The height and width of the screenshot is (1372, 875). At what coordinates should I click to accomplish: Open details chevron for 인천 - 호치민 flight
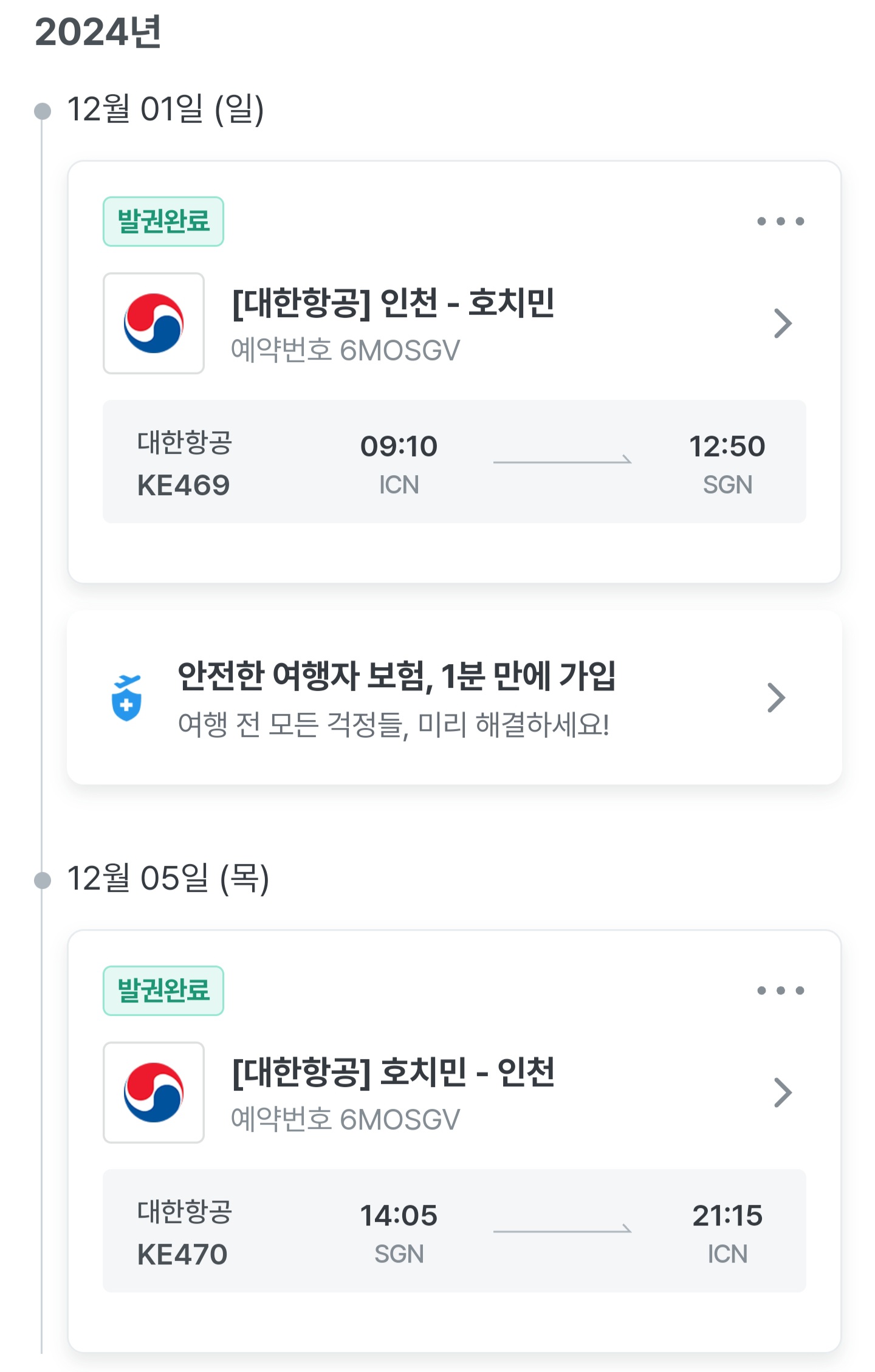click(x=783, y=323)
